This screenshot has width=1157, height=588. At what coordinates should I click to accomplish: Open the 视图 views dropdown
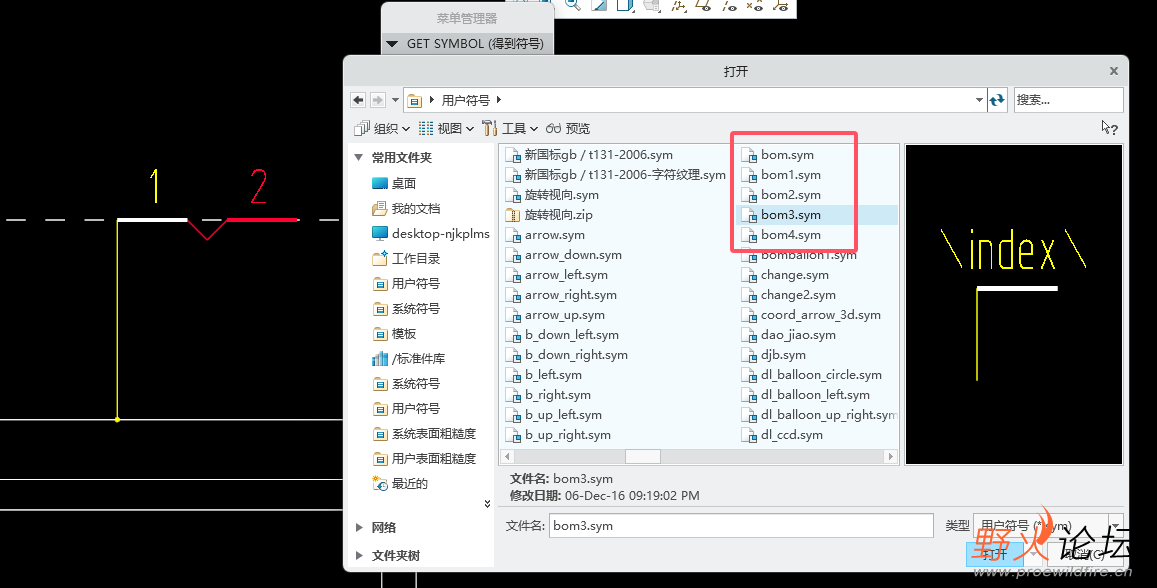coord(446,128)
